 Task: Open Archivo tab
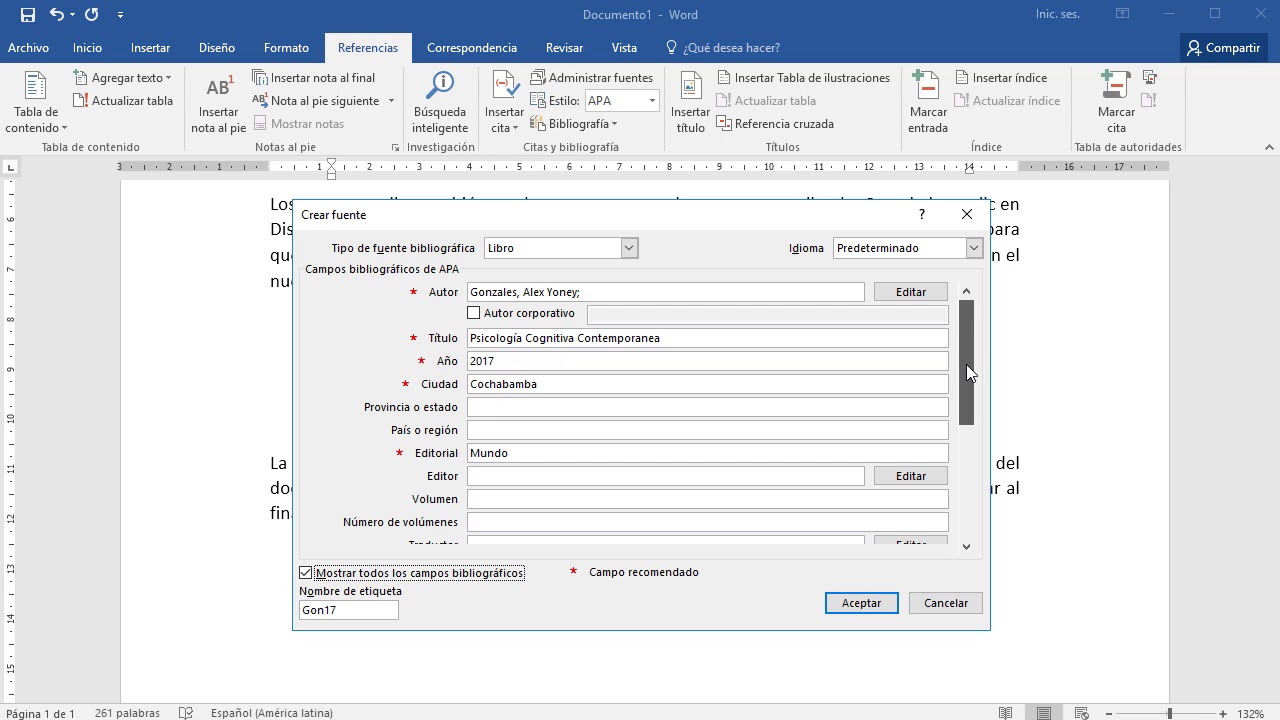(28, 48)
